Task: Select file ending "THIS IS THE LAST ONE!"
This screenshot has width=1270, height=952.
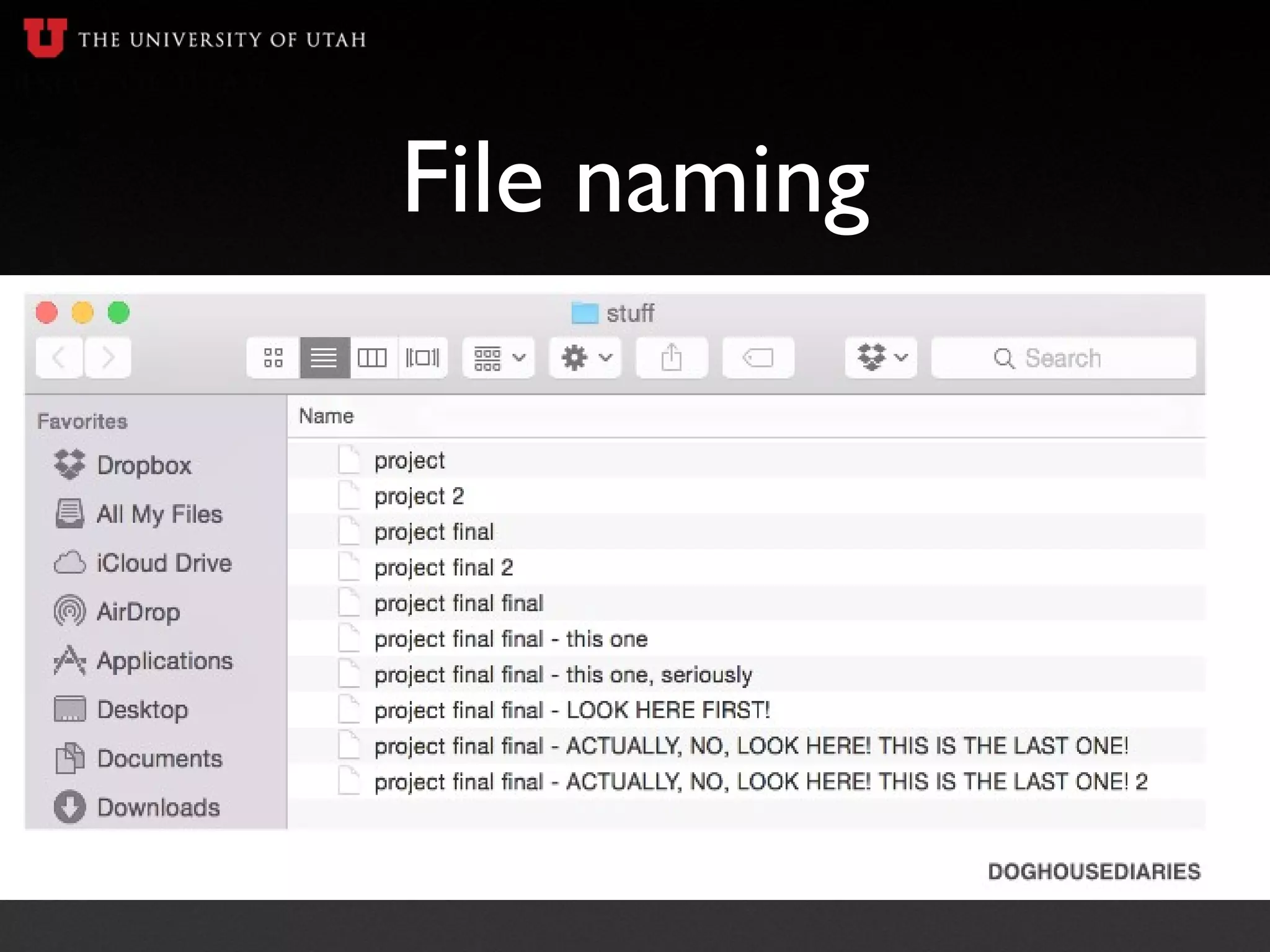Action: point(747,746)
